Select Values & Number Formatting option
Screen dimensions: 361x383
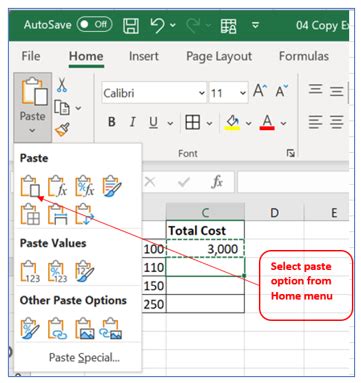pos(57,271)
